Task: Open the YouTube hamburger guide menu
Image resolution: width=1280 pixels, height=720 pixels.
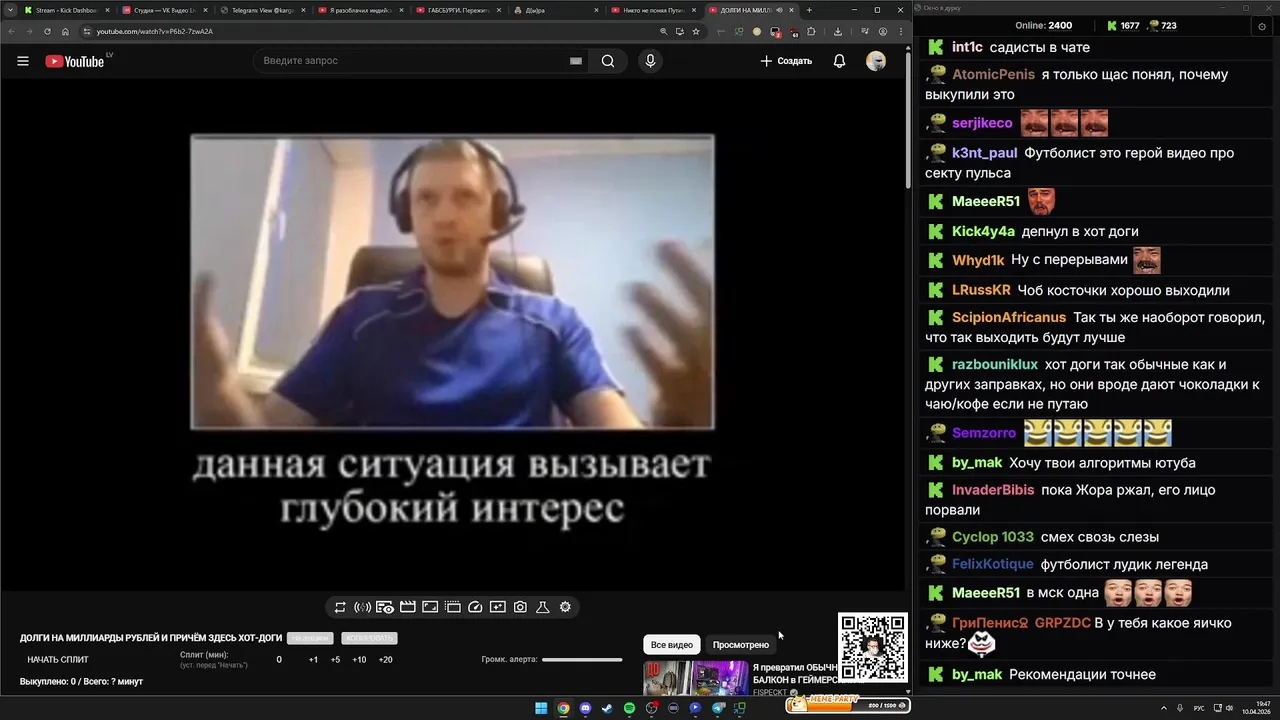Action: pyautogui.click(x=23, y=61)
